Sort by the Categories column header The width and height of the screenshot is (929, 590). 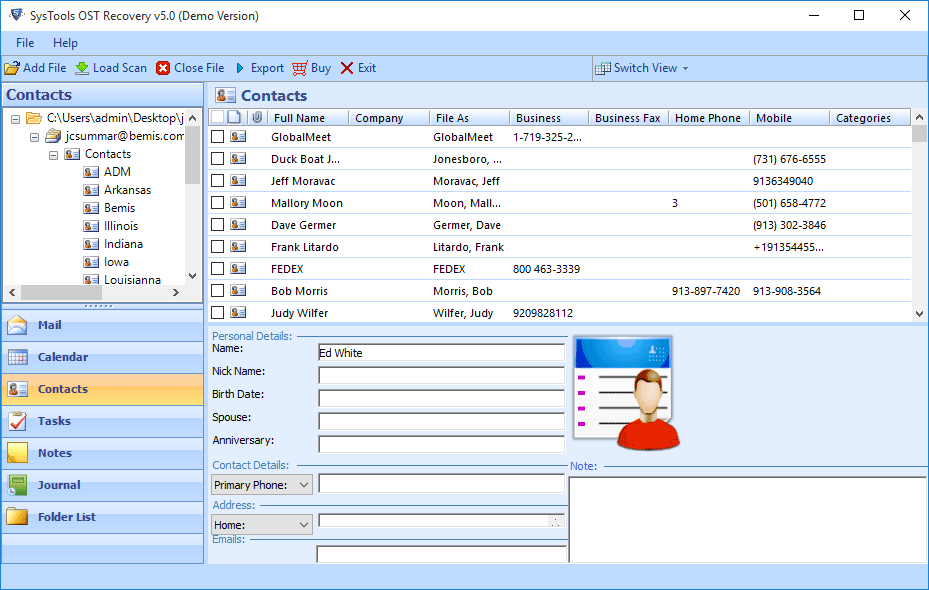click(869, 118)
